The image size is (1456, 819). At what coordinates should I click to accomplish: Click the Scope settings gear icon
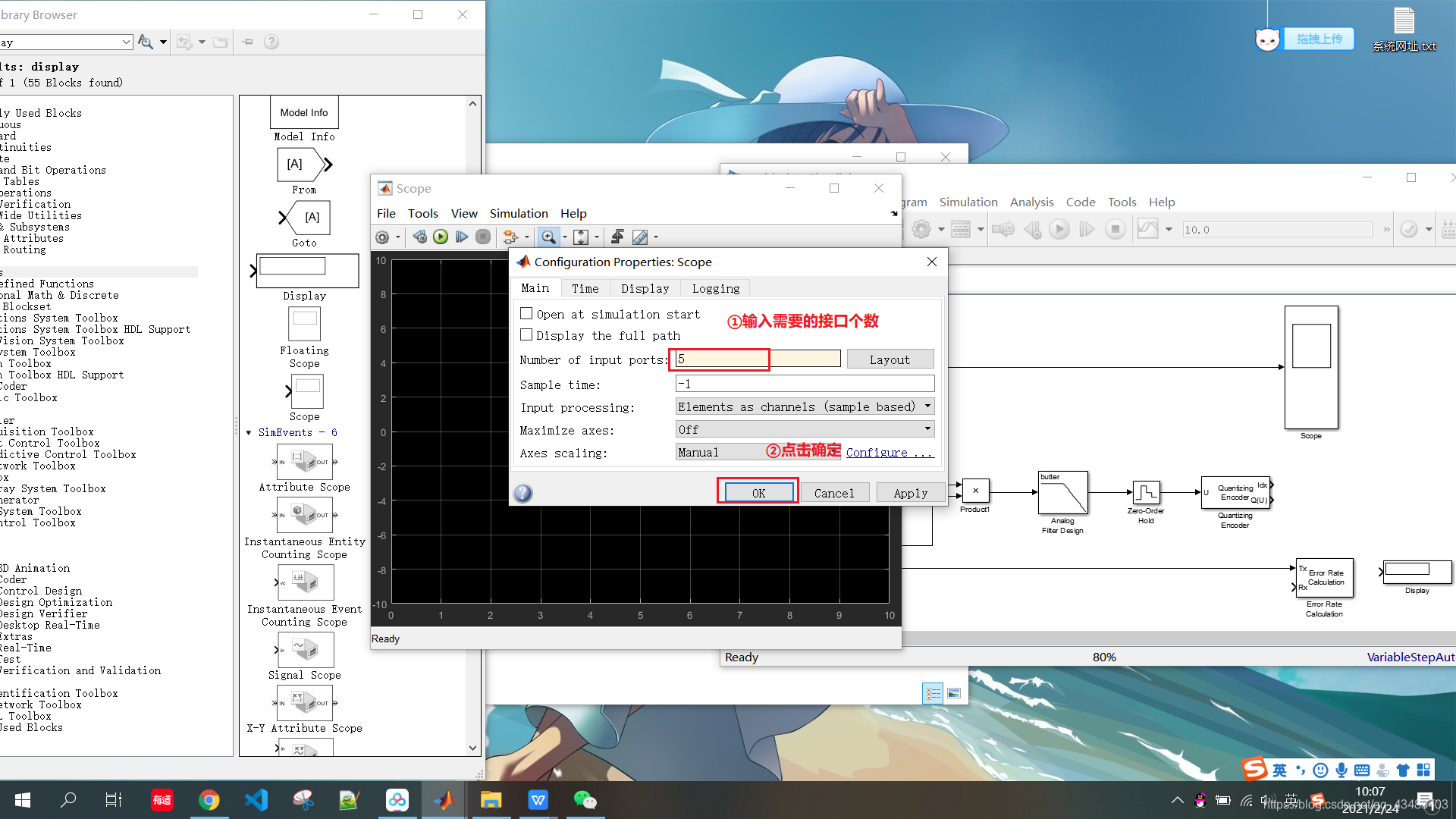click(382, 237)
